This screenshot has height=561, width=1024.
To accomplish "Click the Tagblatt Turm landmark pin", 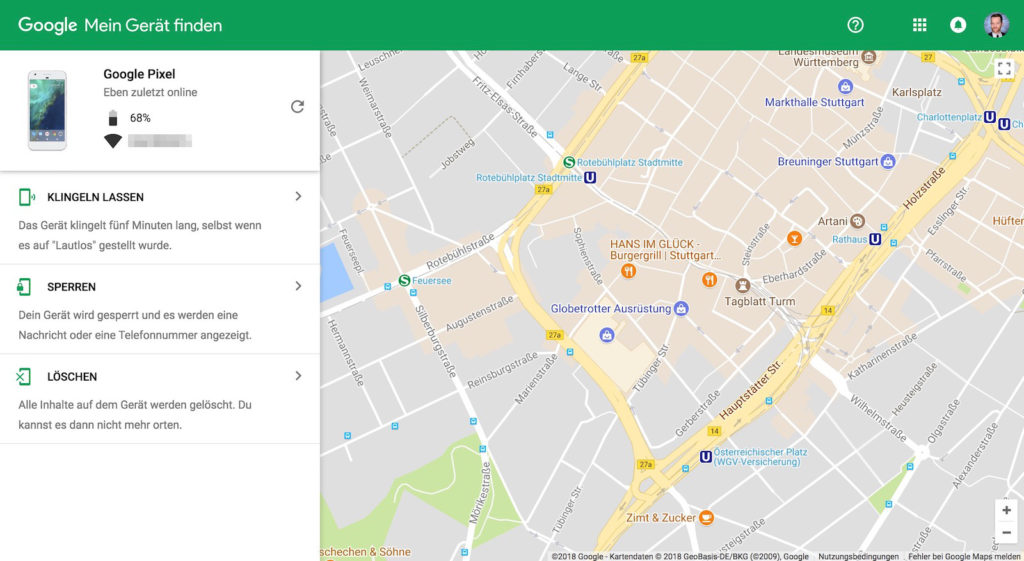I will click(x=743, y=285).
